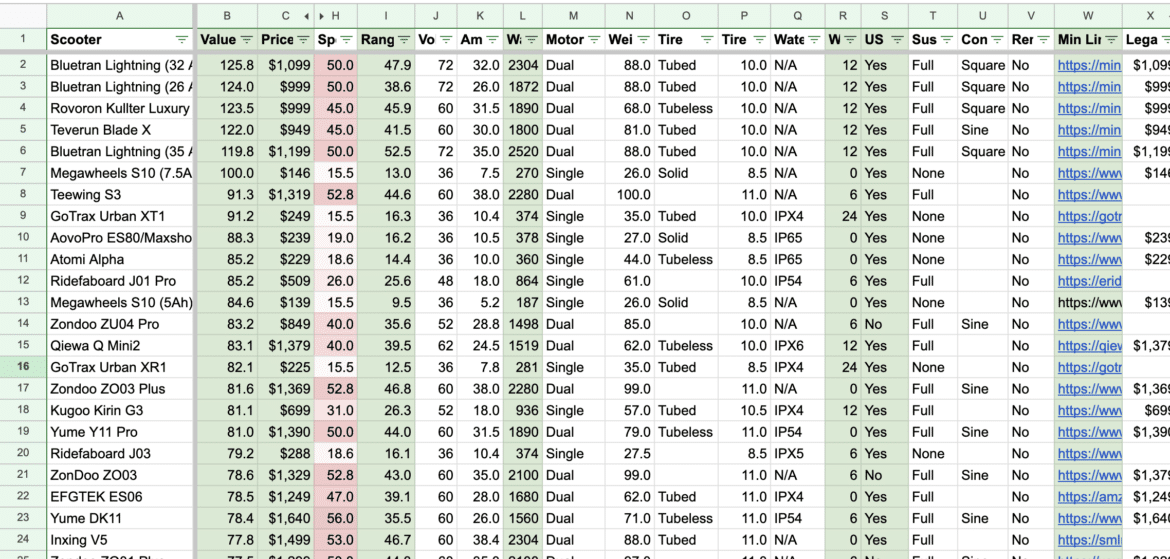The height and width of the screenshot is (559, 1170).
Task: Open the Rang column filter icon
Action: click(404, 40)
